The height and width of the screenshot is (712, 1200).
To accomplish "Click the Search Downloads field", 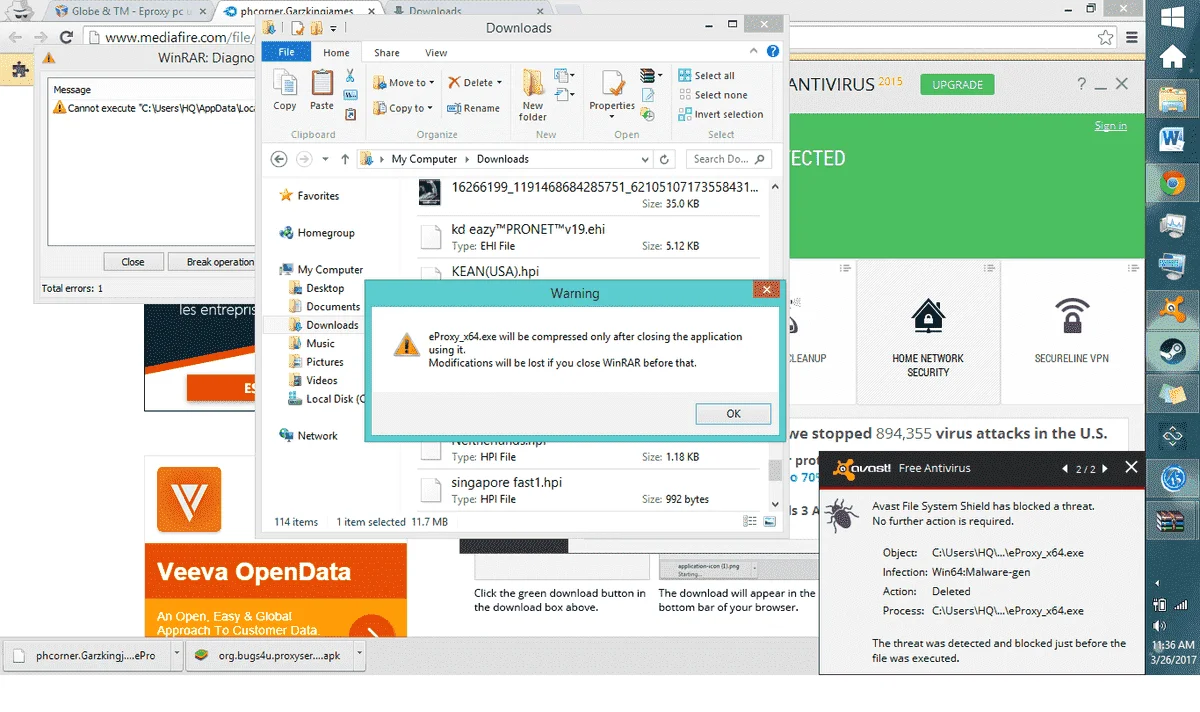I will pyautogui.click(x=728, y=159).
